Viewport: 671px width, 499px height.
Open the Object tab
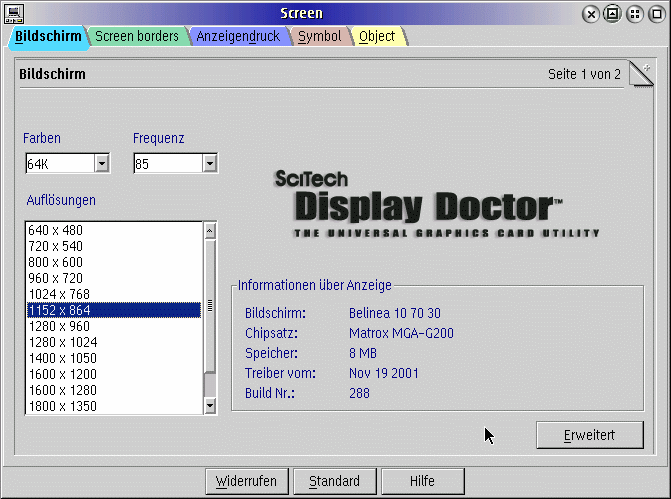coord(377,36)
